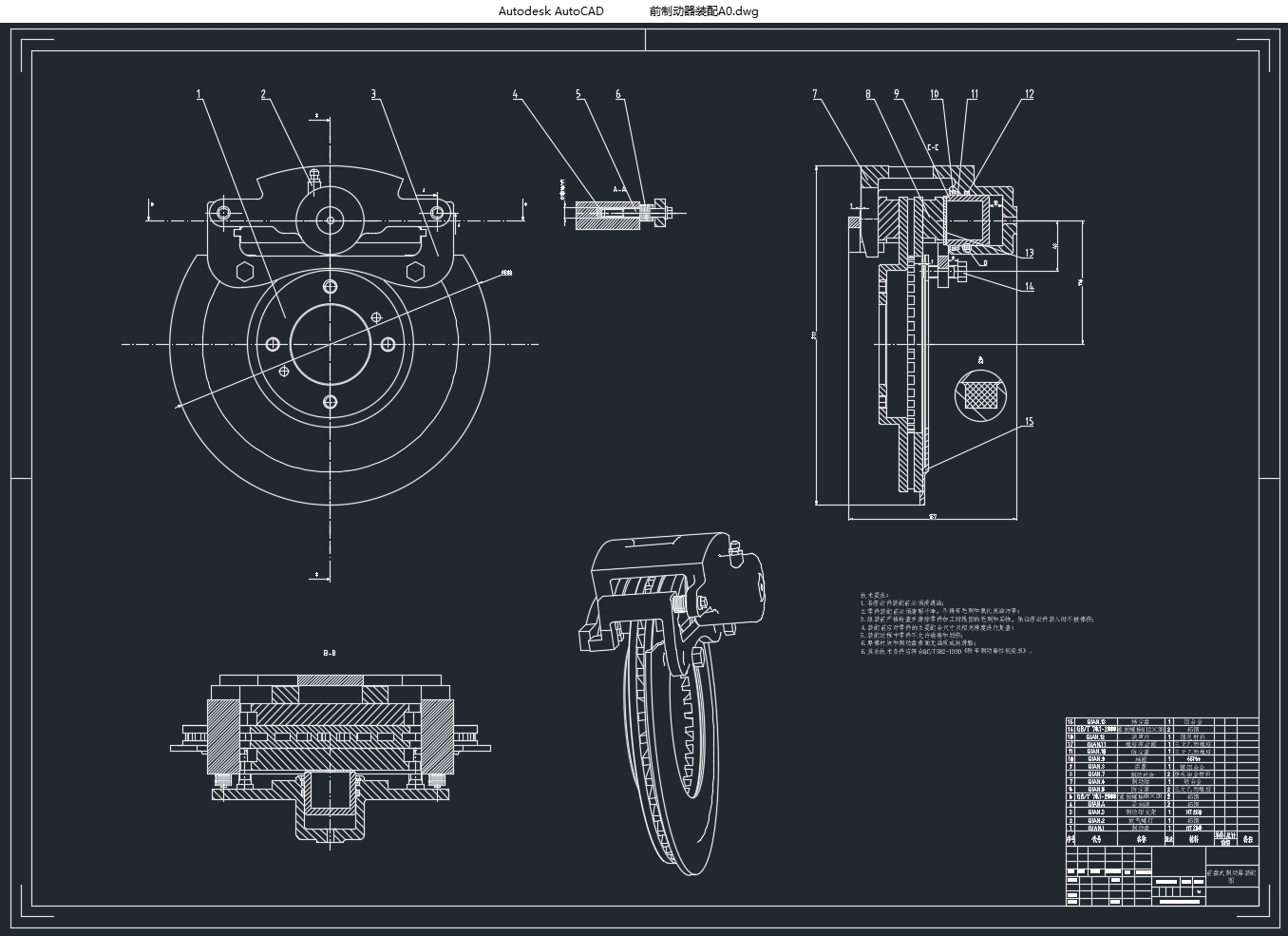Select callout number 9 above C-C section
The height and width of the screenshot is (936, 1288).
(897, 94)
